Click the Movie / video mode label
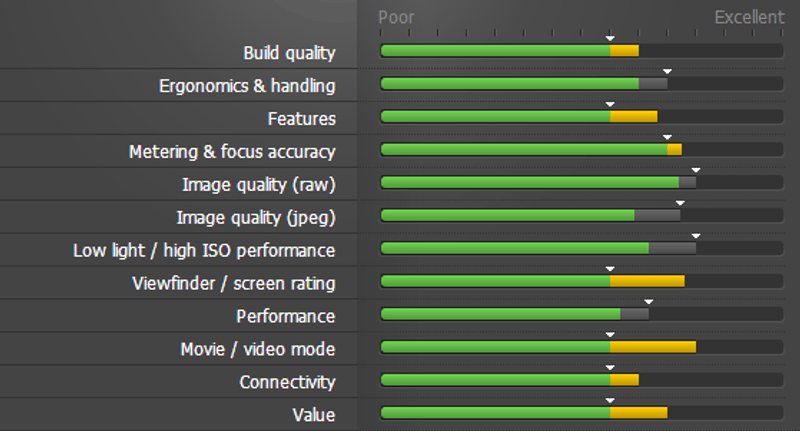This screenshot has width=800, height=431. coord(257,349)
